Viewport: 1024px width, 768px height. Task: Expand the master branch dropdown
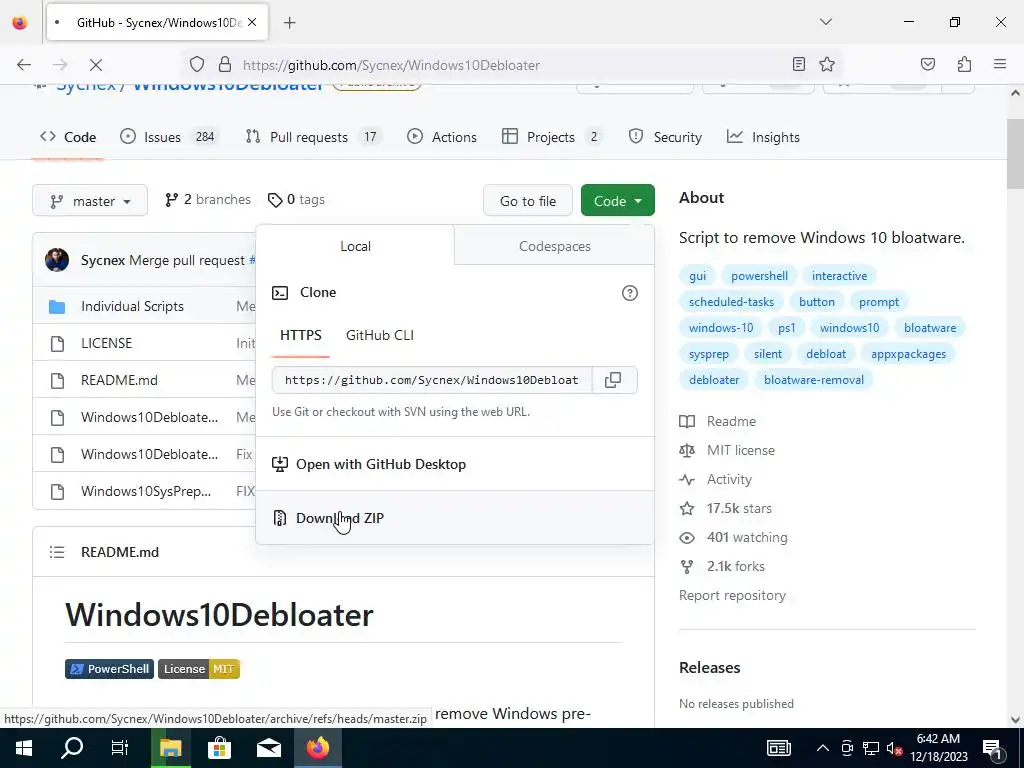coord(90,201)
